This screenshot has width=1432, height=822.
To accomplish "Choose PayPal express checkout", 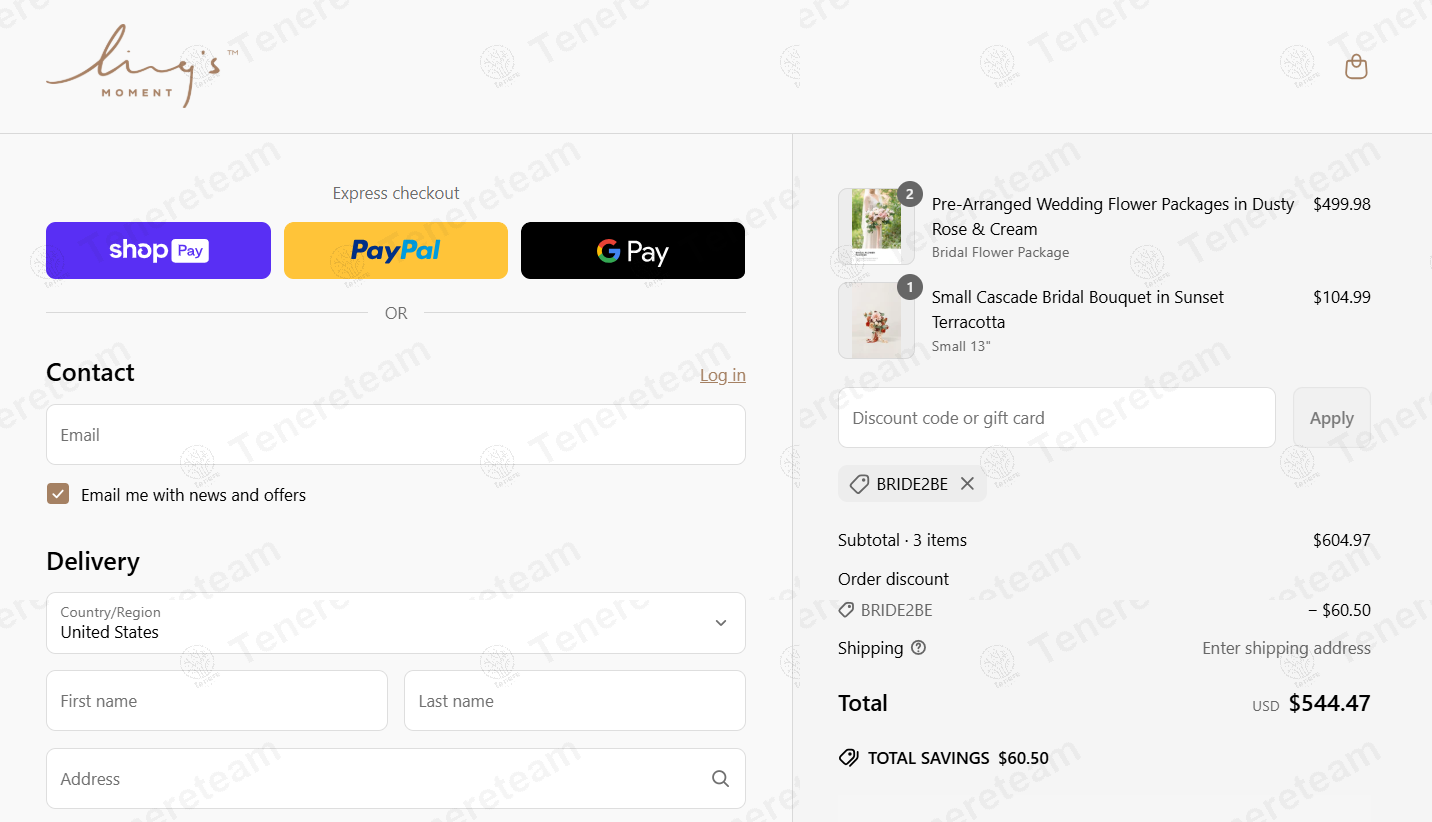I will [x=396, y=250].
